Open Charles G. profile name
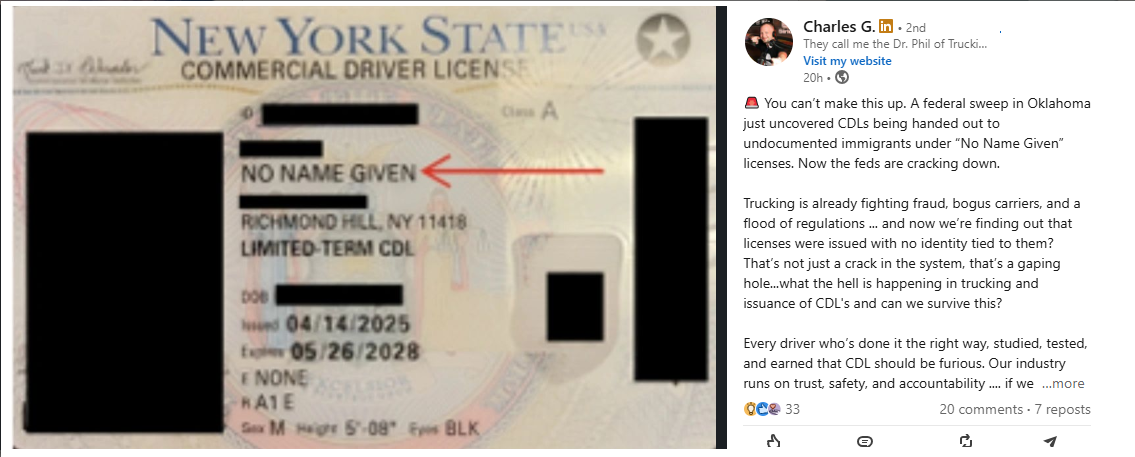This screenshot has width=1135, height=457. click(x=839, y=27)
